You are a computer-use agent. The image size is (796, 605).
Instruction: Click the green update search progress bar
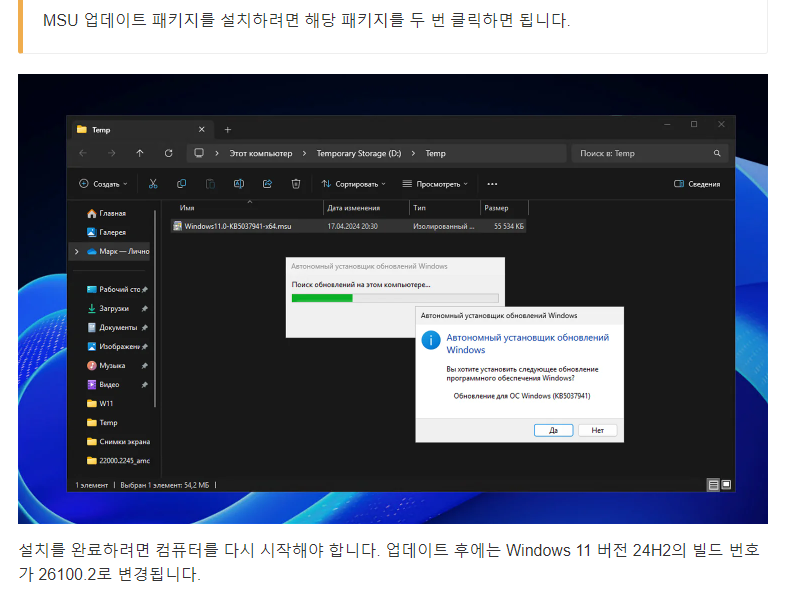coord(395,298)
